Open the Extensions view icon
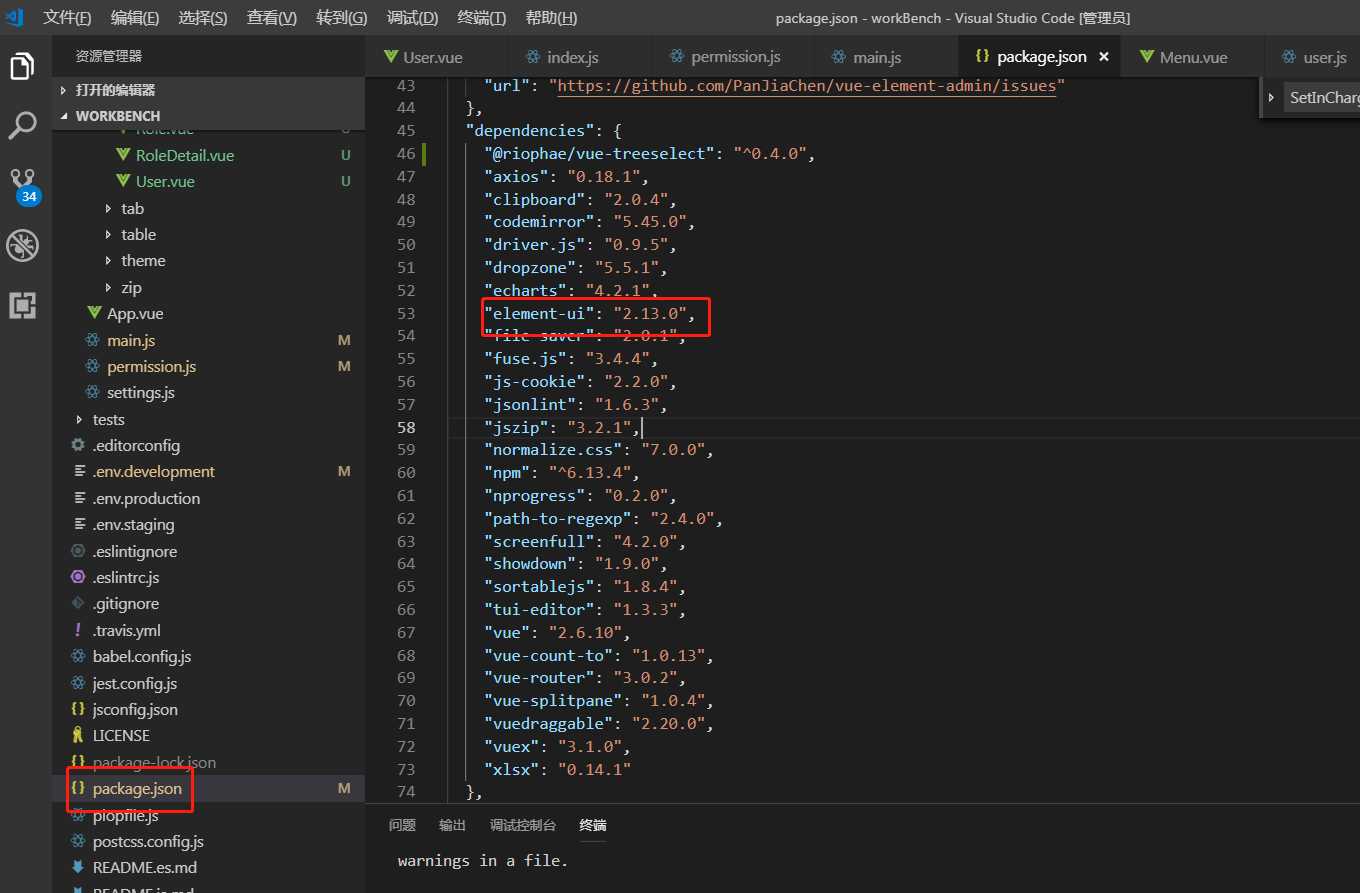Viewport: 1360px width, 893px height. click(22, 305)
